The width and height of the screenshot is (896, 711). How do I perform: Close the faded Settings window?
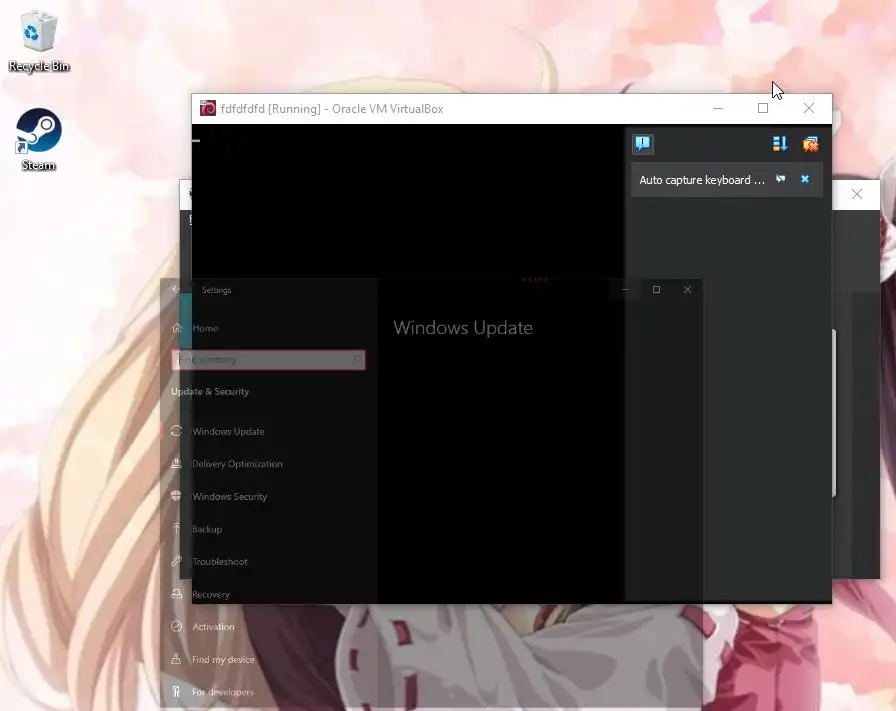point(687,290)
